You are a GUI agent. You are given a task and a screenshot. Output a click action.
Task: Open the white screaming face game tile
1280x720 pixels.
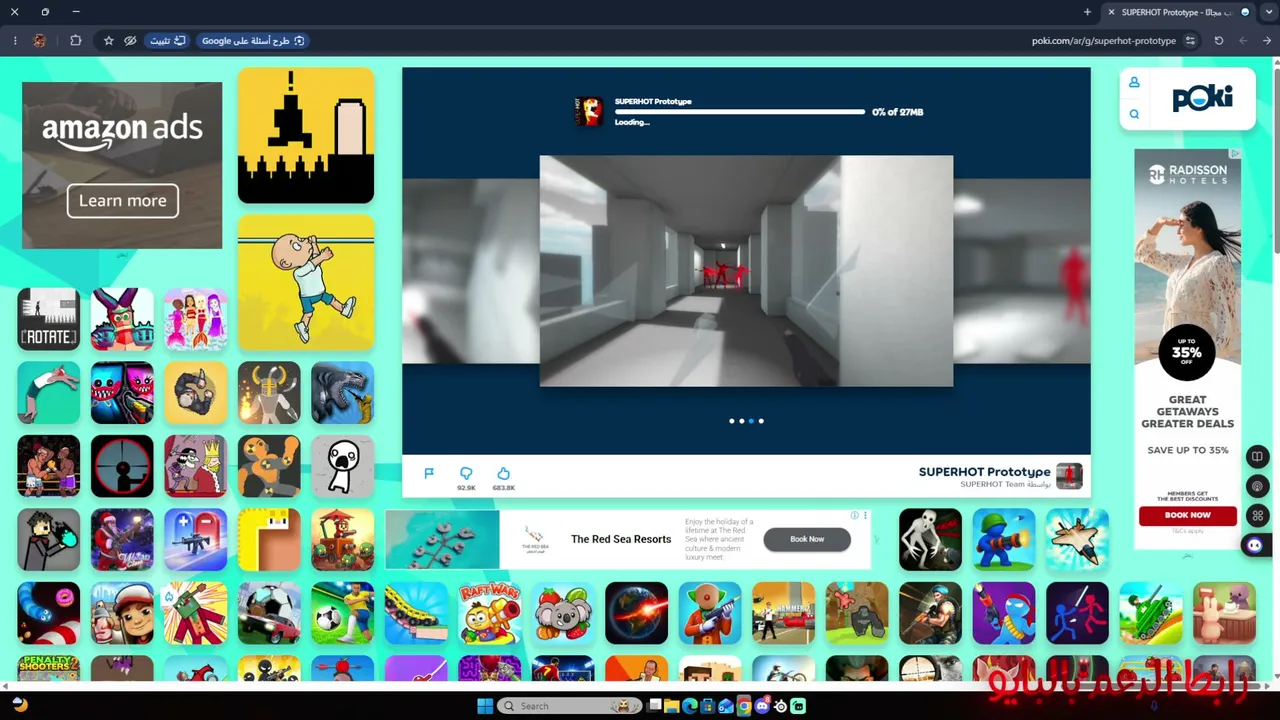[342, 466]
